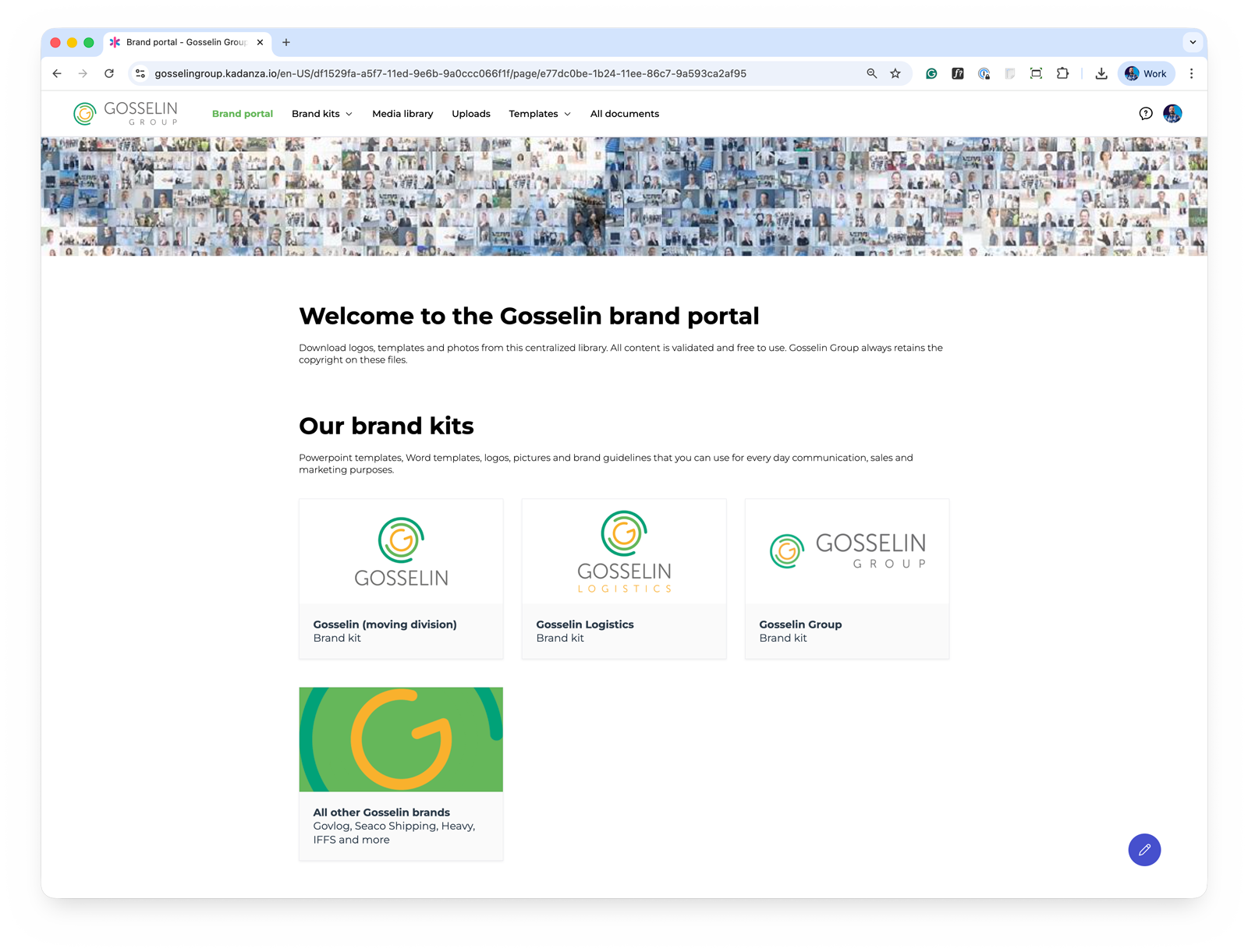Open the user avatar menu

coord(1172,114)
